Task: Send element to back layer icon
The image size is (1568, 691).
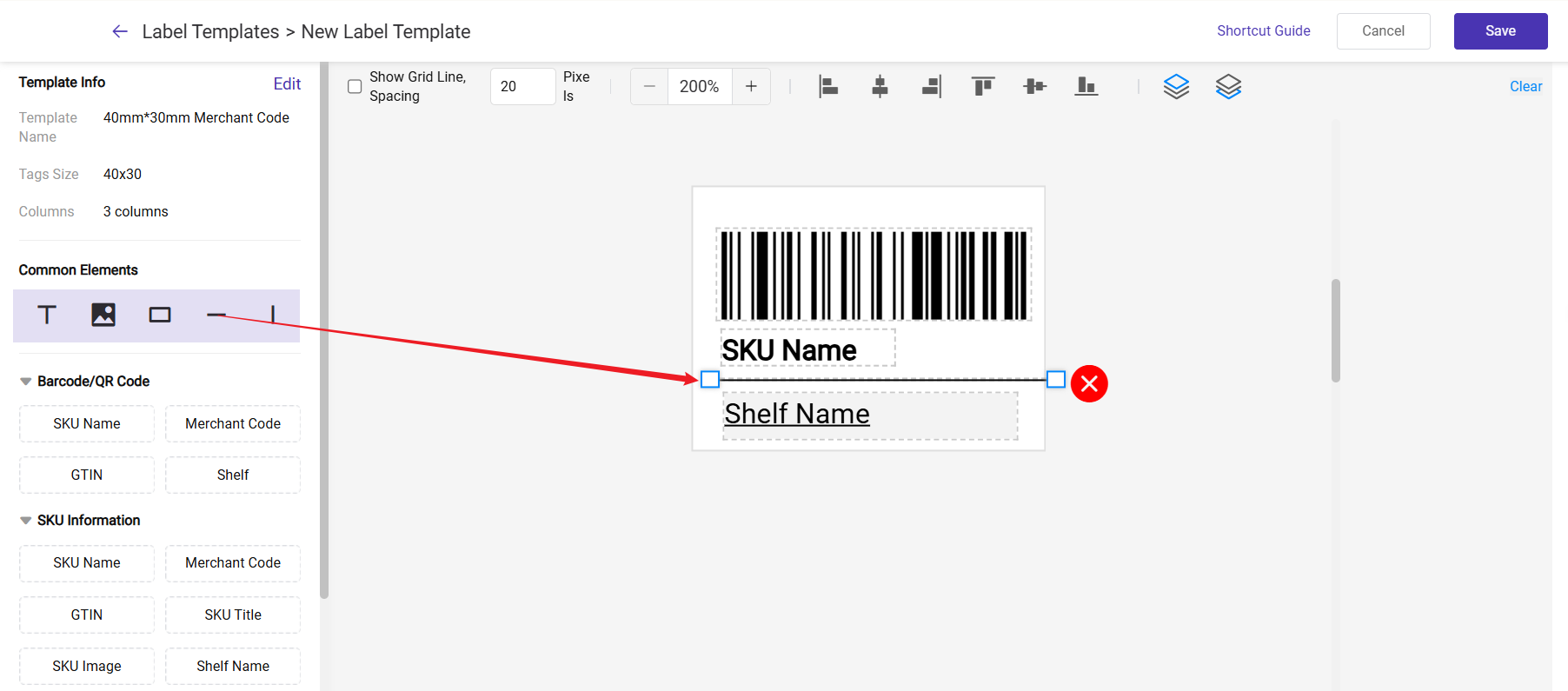Action: (1228, 86)
